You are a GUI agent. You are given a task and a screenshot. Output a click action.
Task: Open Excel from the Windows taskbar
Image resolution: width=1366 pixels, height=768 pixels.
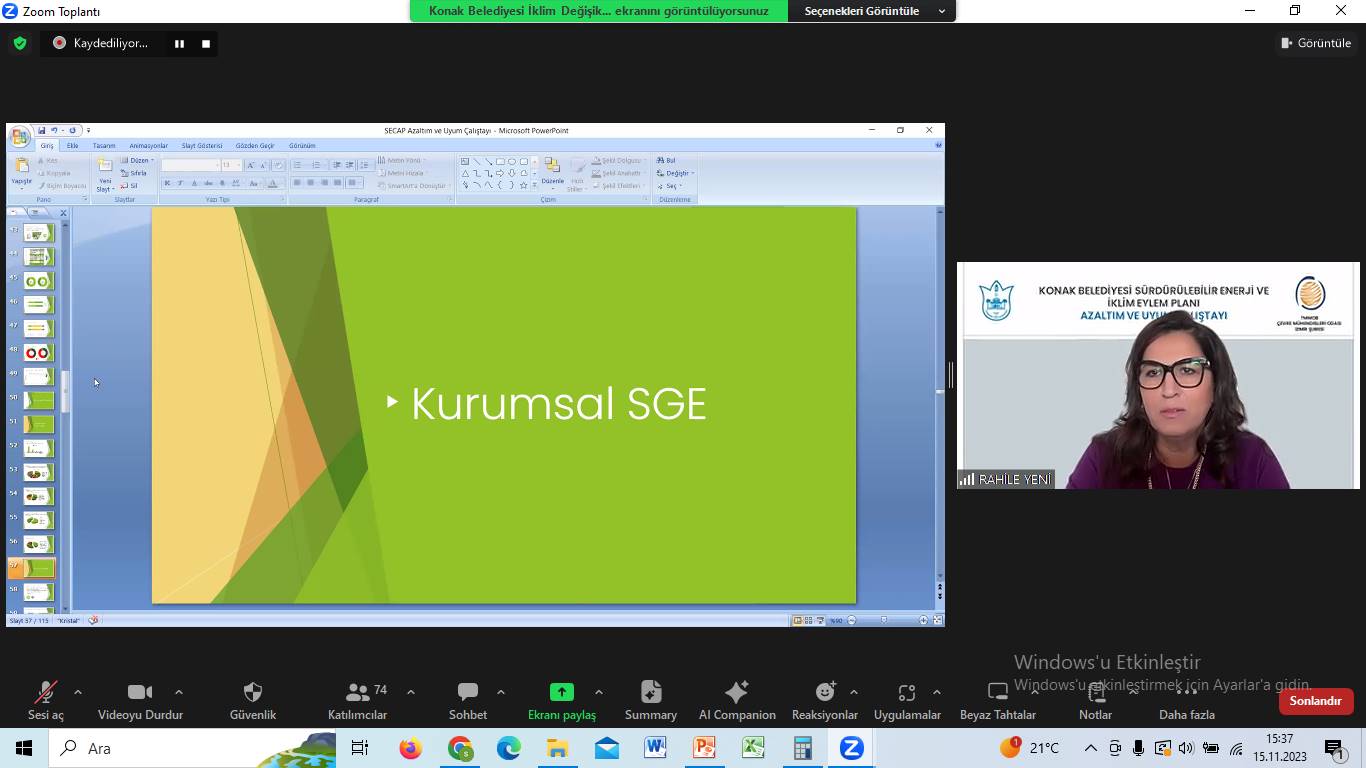pos(753,748)
